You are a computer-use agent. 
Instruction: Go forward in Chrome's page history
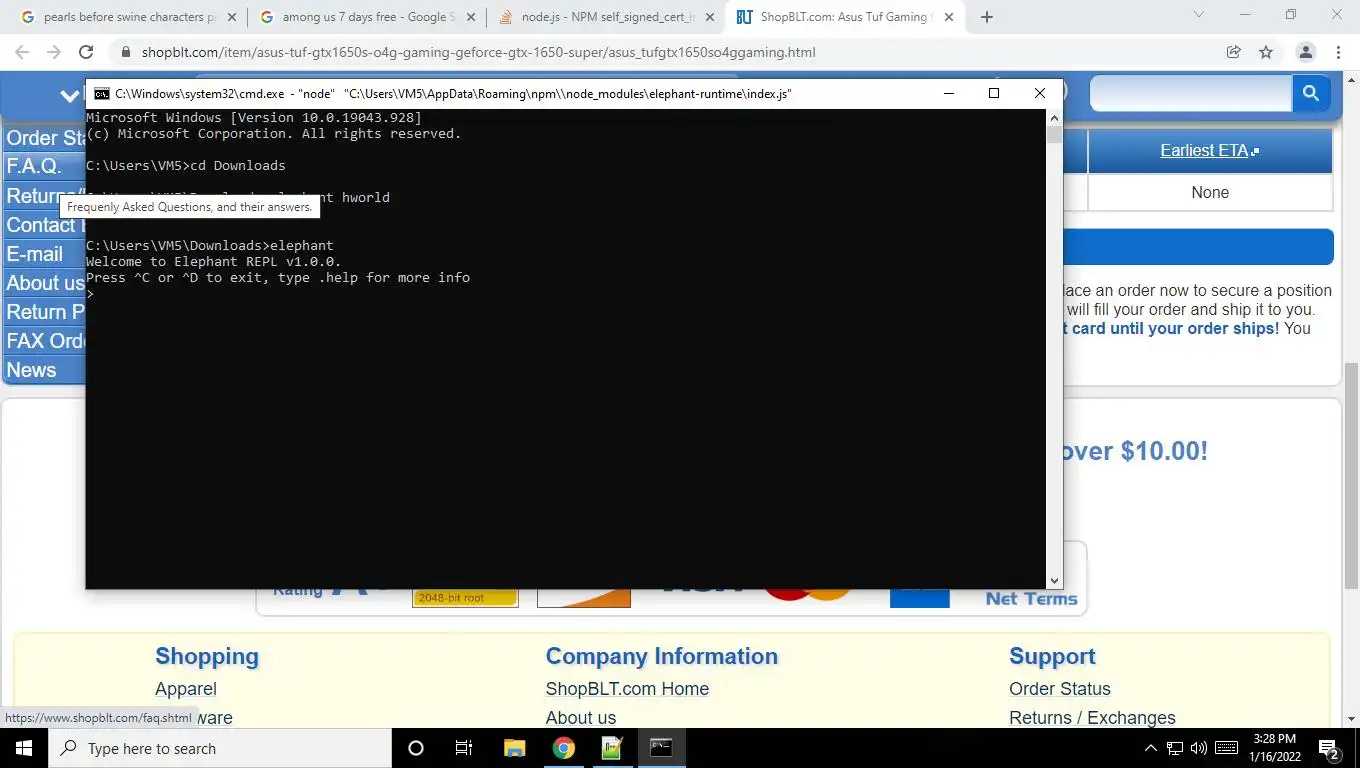[54, 52]
